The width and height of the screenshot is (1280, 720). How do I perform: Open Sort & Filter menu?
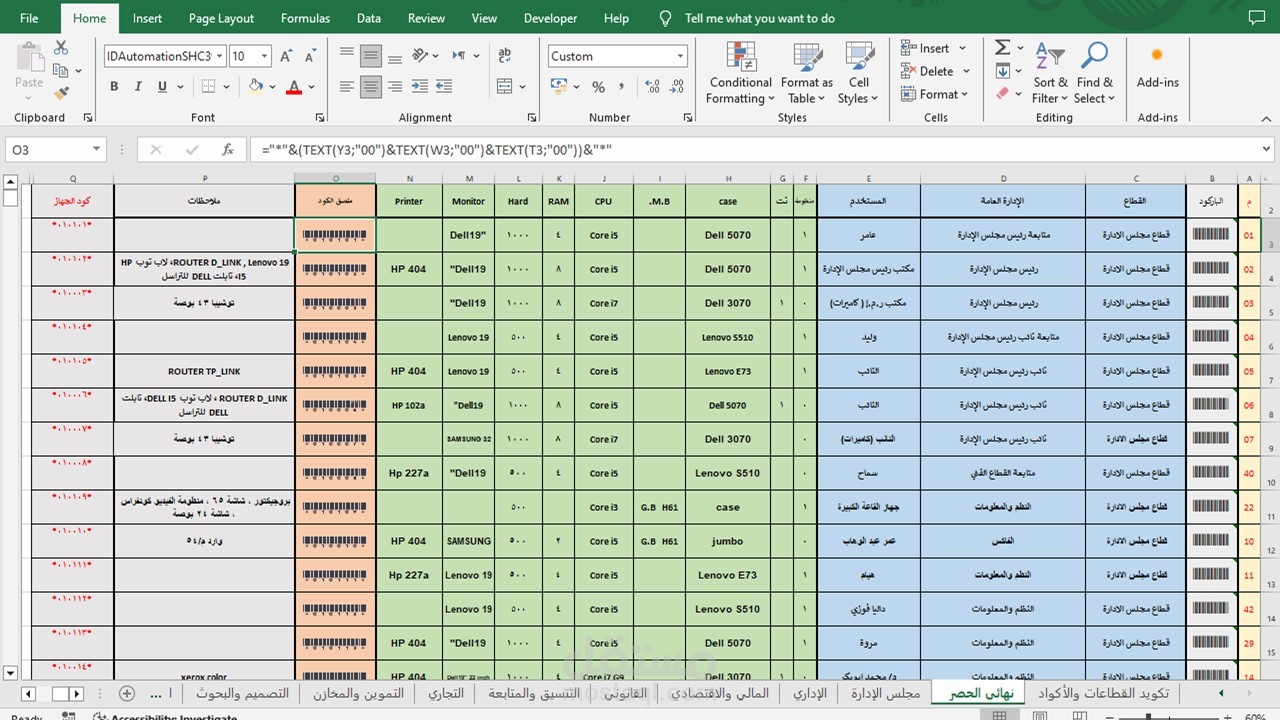click(1050, 72)
